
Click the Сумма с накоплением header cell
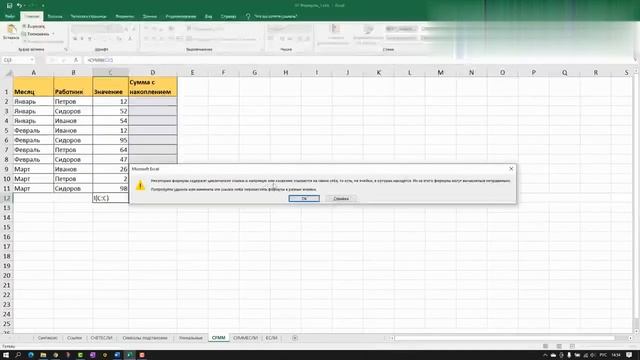(x=153, y=87)
